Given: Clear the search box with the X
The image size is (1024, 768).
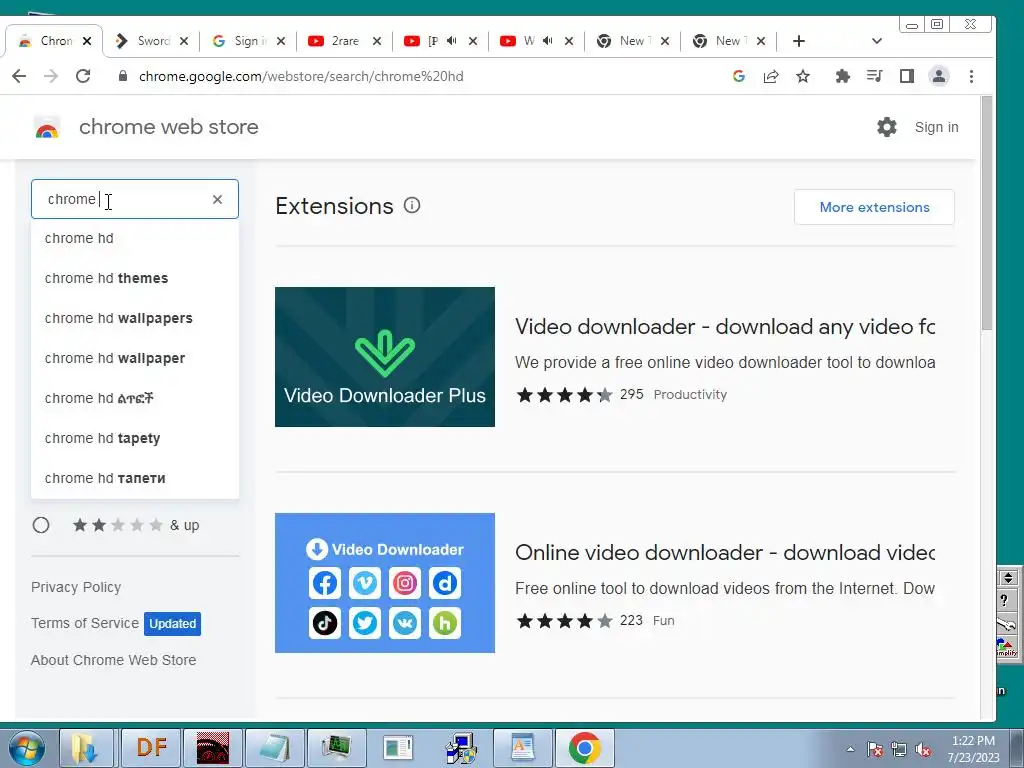Looking at the screenshot, I should coord(217,199).
